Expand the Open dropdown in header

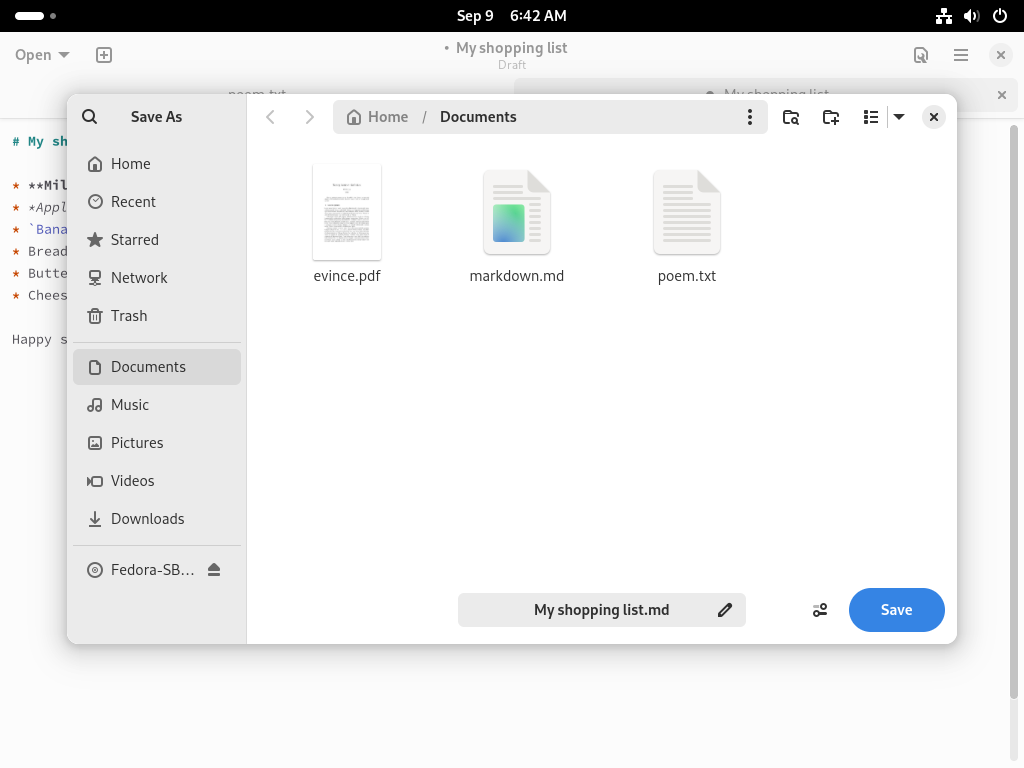point(42,55)
